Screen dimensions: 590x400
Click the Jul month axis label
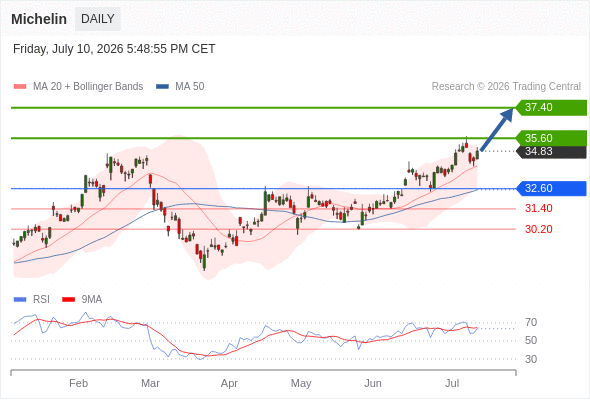(452, 383)
